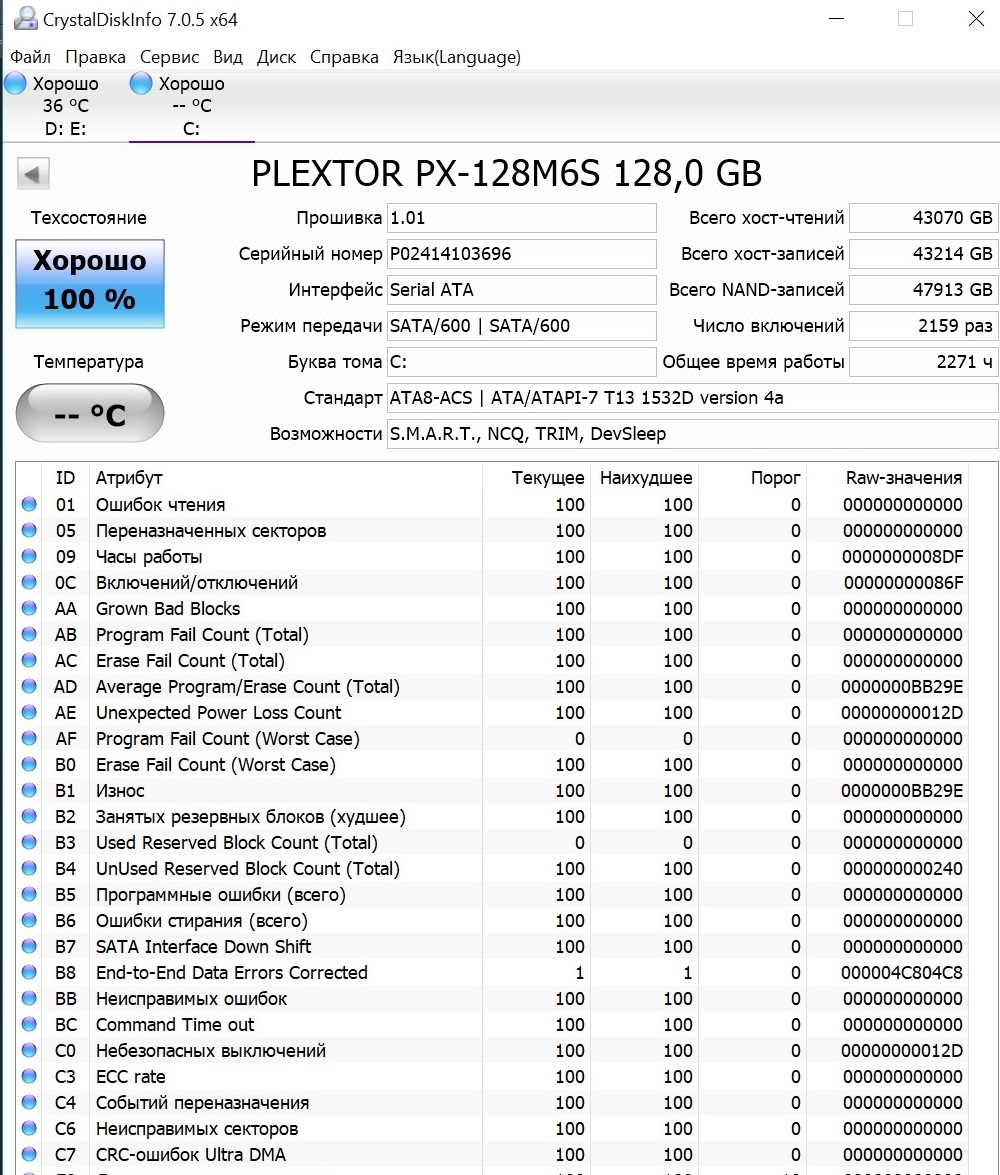Click status orb for AE Unexpected Power Loss
The image size is (1000, 1175).
point(29,712)
